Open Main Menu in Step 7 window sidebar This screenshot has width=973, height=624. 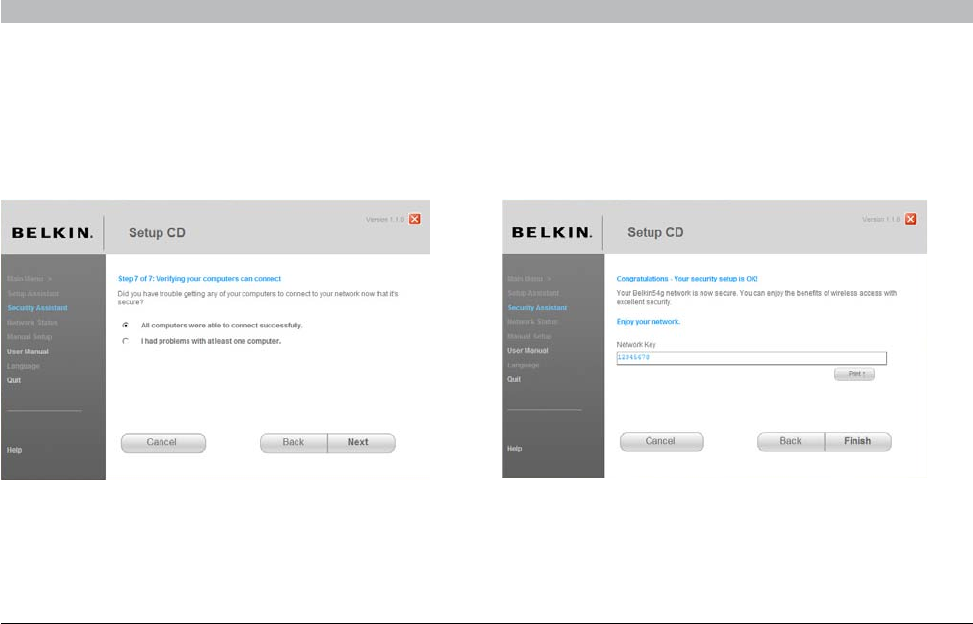[29, 279]
